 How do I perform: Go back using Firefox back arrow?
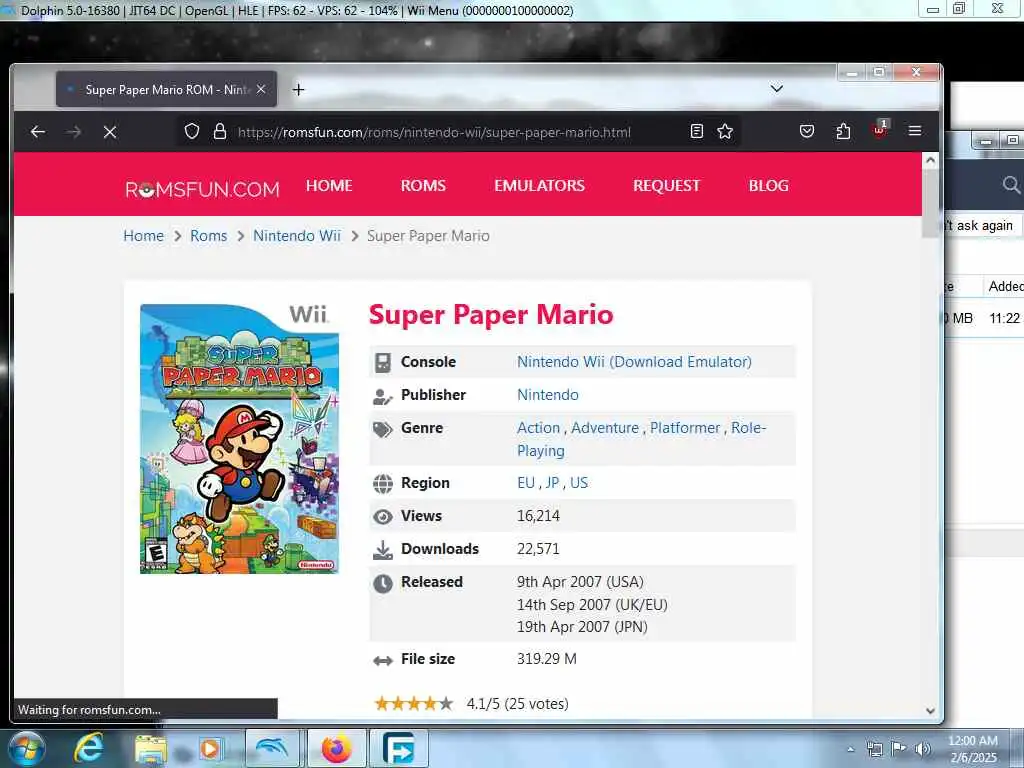point(38,132)
